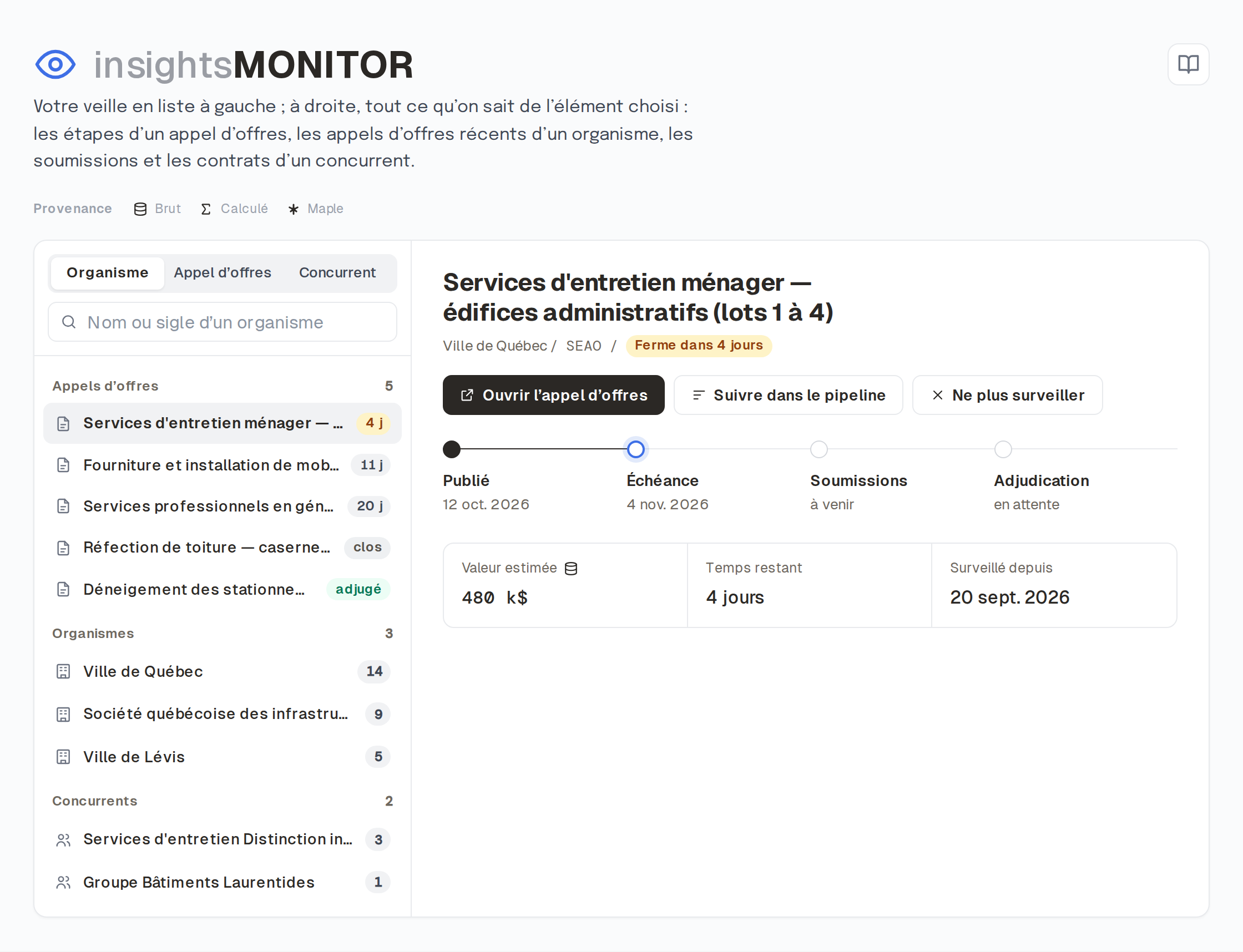Open the Ville de Québec organisme
The height and width of the screenshot is (952, 1243).
click(x=222, y=671)
